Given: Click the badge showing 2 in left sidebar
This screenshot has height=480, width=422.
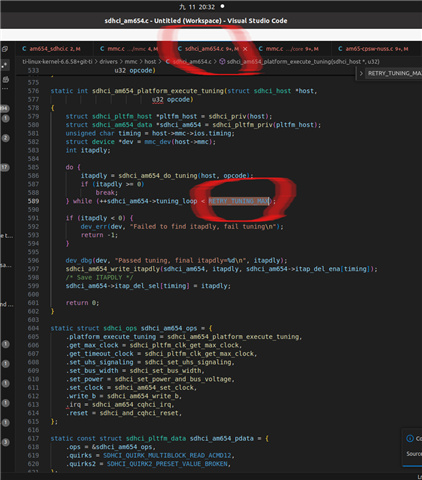Looking at the screenshot, I should tap(6, 138).
